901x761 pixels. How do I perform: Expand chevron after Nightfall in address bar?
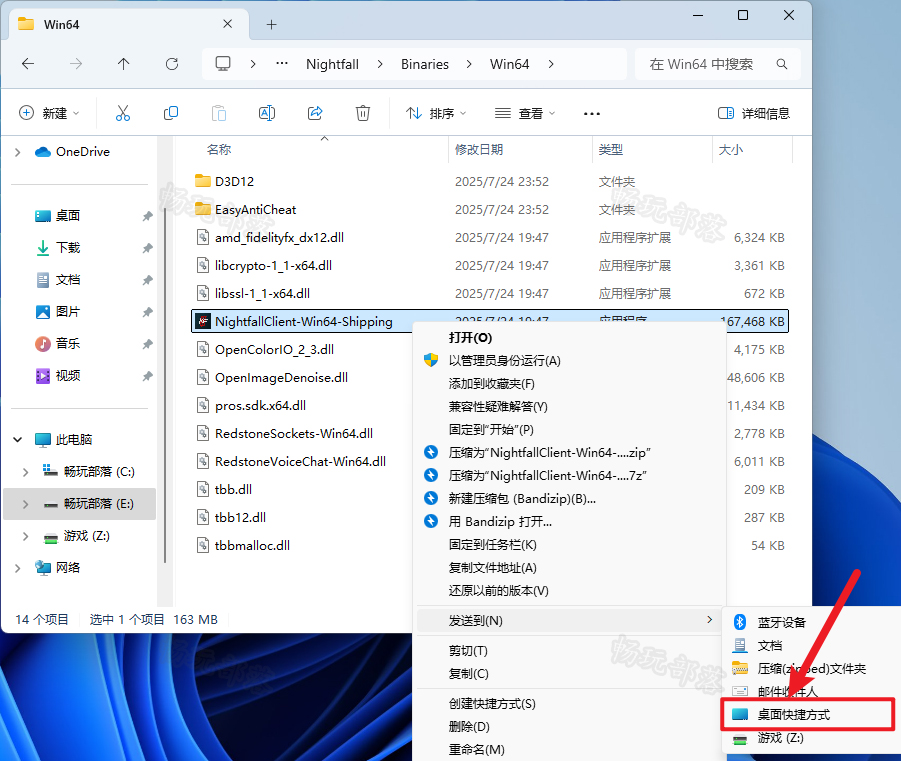tap(380, 64)
